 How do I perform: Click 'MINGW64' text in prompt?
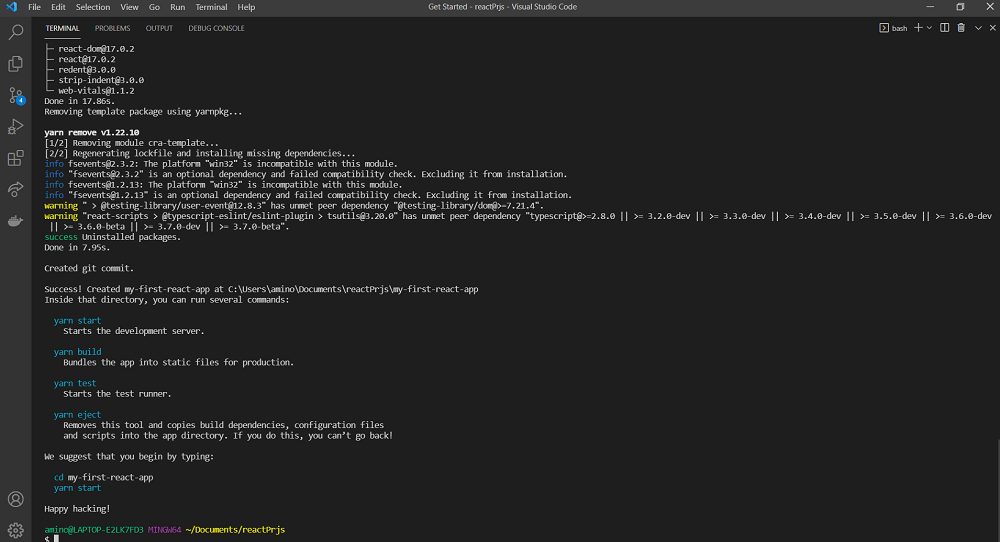(165, 530)
